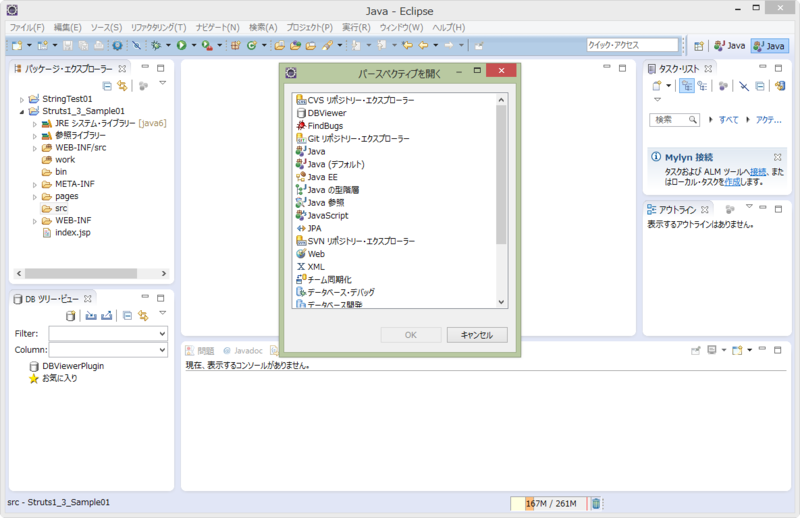Switch to the Javadoc tab
Screen dimensions: 800x518
pyautogui.click(x=243, y=351)
